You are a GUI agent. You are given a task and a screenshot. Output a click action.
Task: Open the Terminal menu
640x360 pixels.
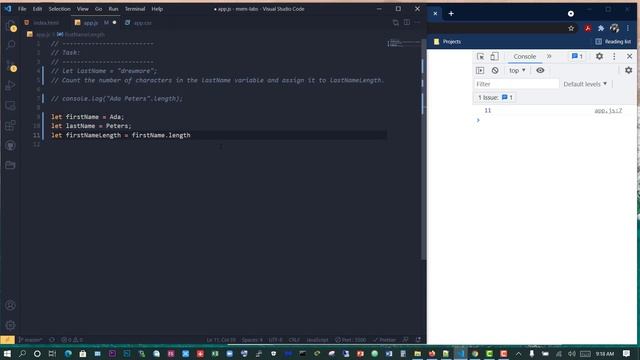click(135, 9)
